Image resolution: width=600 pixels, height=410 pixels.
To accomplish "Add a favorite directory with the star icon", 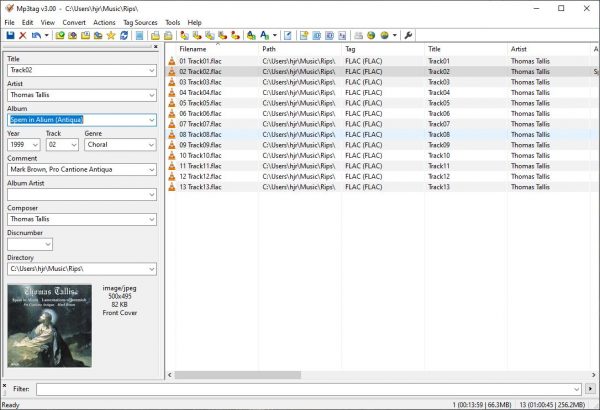I will pyautogui.click(x=111, y=36).
